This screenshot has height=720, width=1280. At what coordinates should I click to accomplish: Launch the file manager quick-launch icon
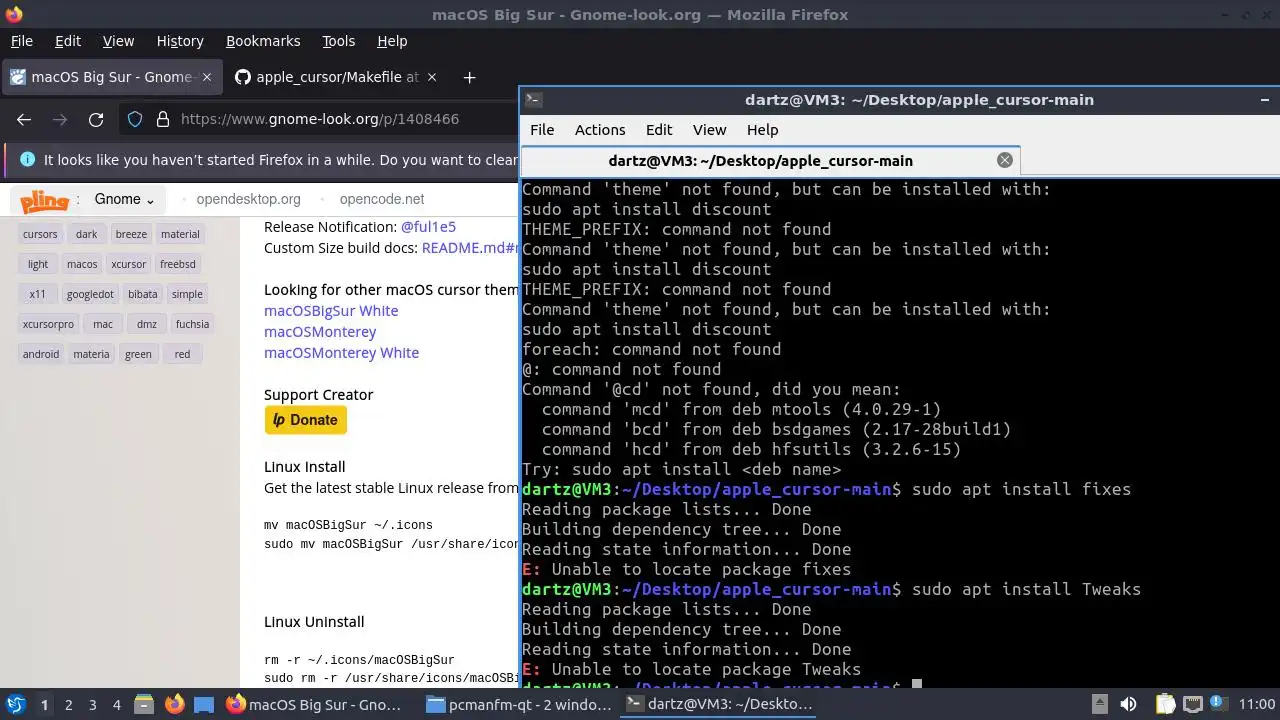tap(144, 704)
